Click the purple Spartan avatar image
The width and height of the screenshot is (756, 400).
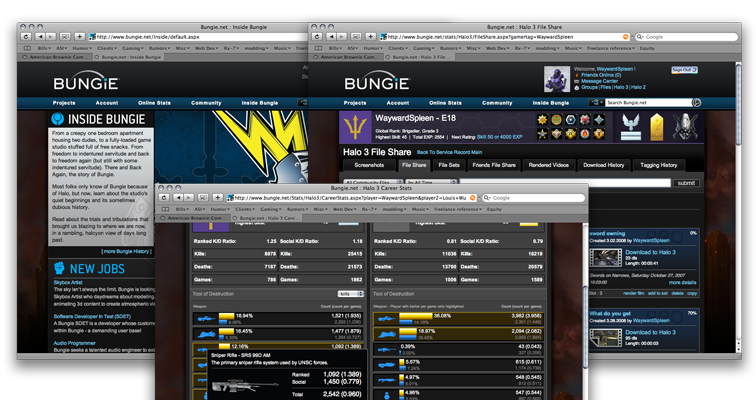pyautogui.click(x=557, y=79)
